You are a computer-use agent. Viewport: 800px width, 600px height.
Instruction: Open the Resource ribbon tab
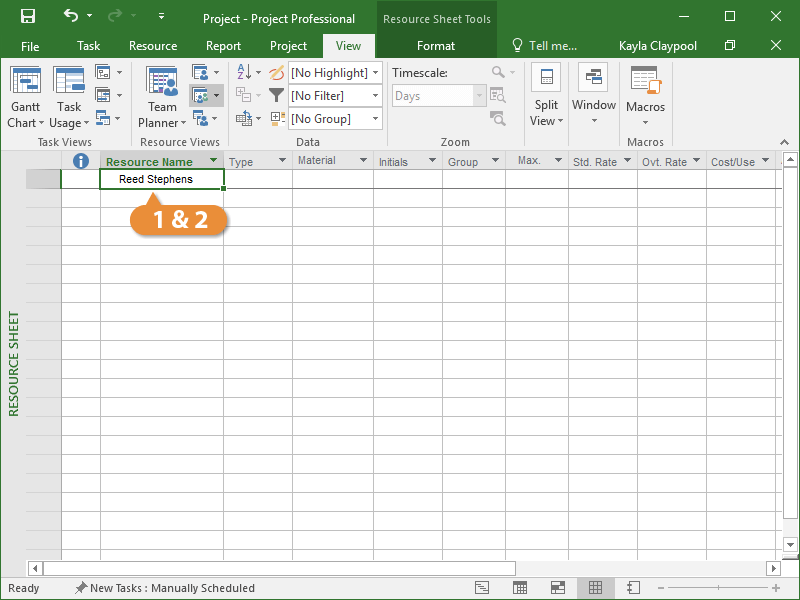(153, 46)
